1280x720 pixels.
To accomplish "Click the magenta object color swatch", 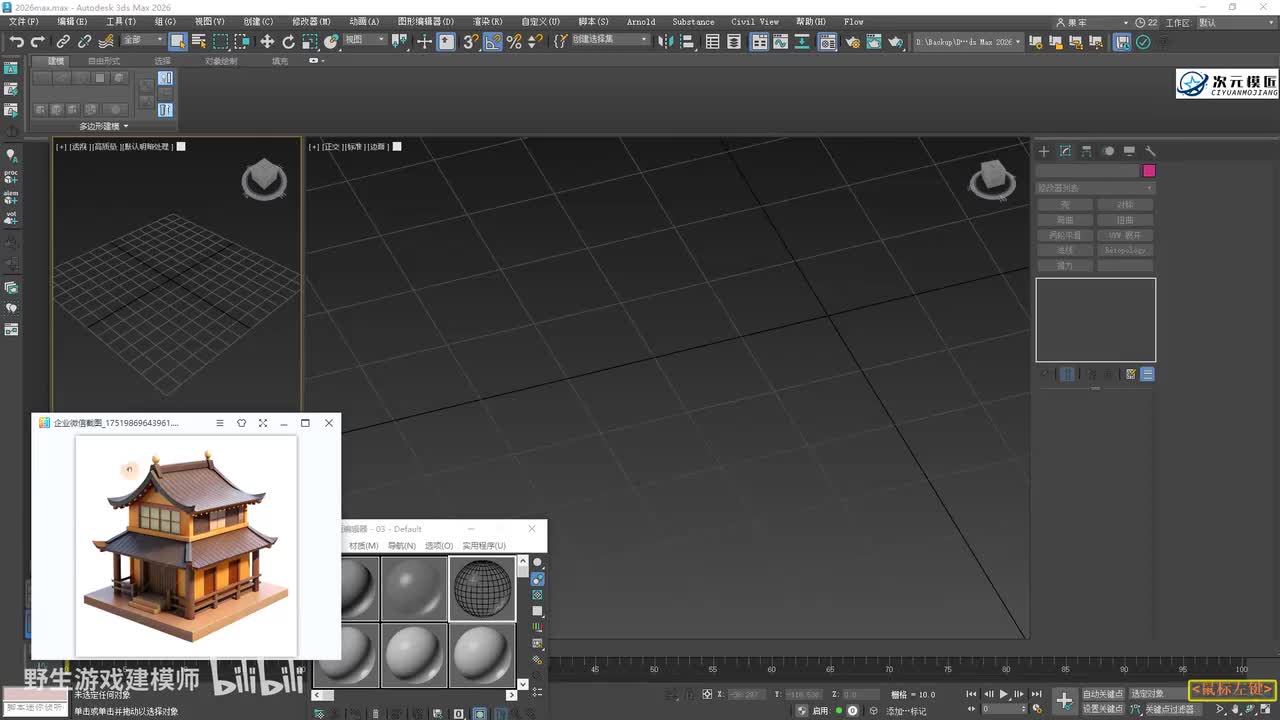I will click(1149, 171).
